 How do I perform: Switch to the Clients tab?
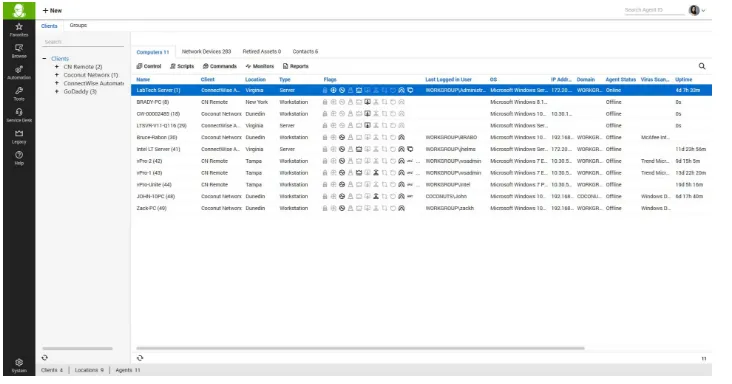click(49, 26)
